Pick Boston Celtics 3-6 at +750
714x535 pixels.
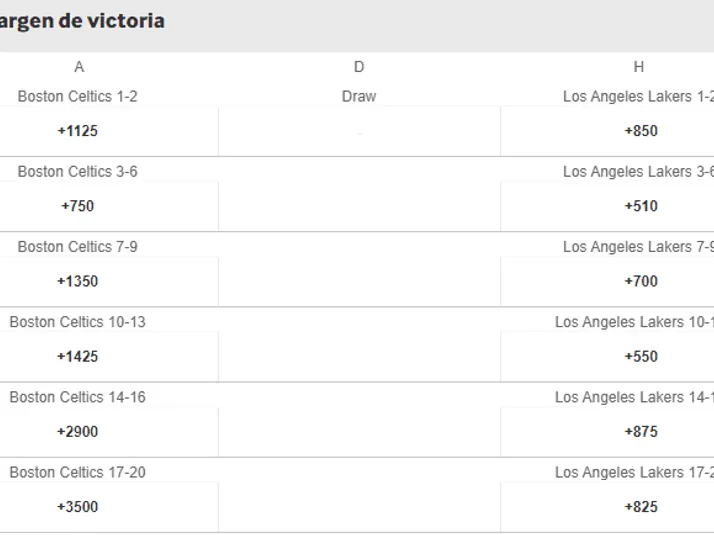(x=78, y=206)
